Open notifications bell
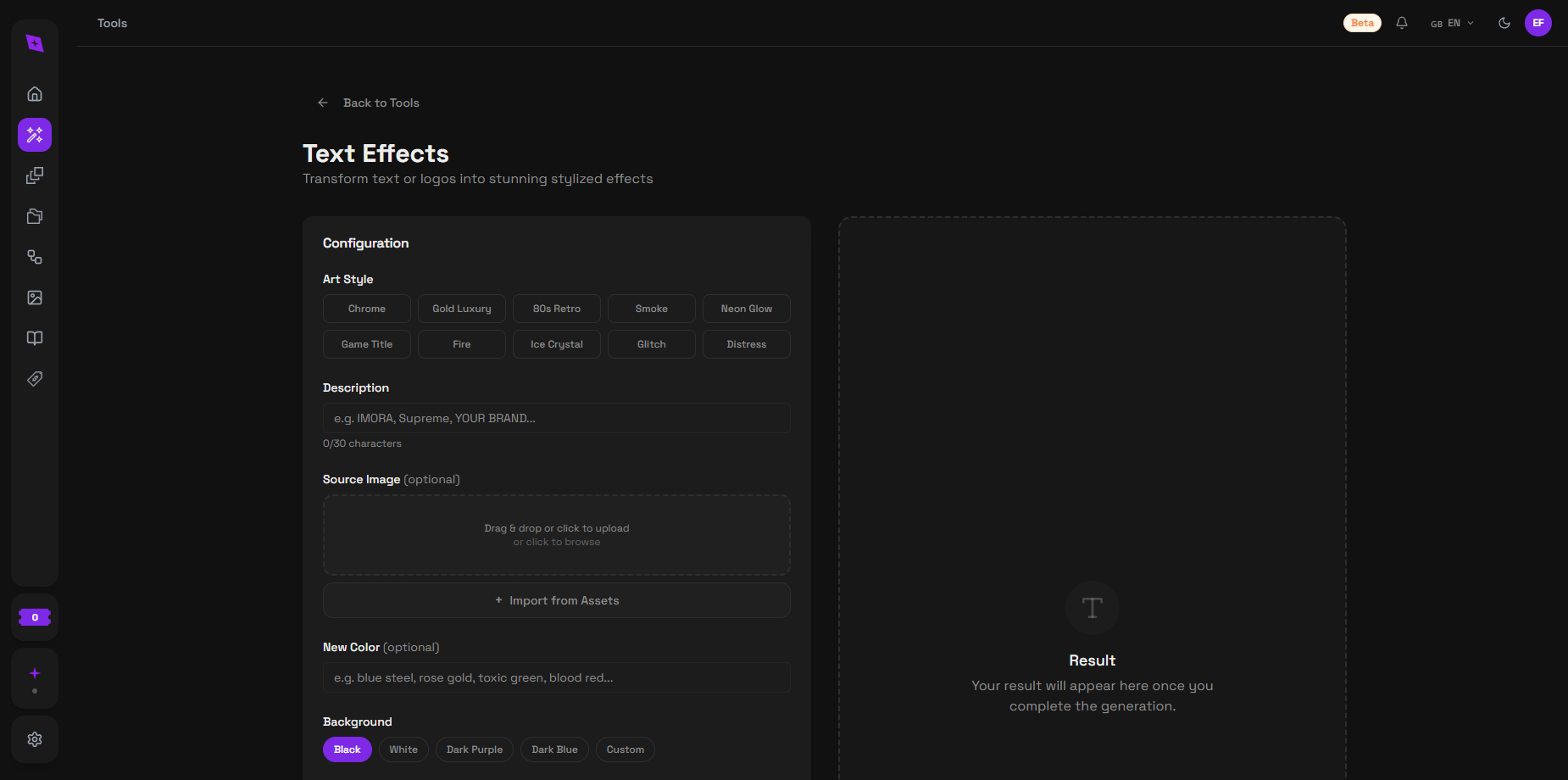The image size is (1568, 780). click(x=1402, y=23)
